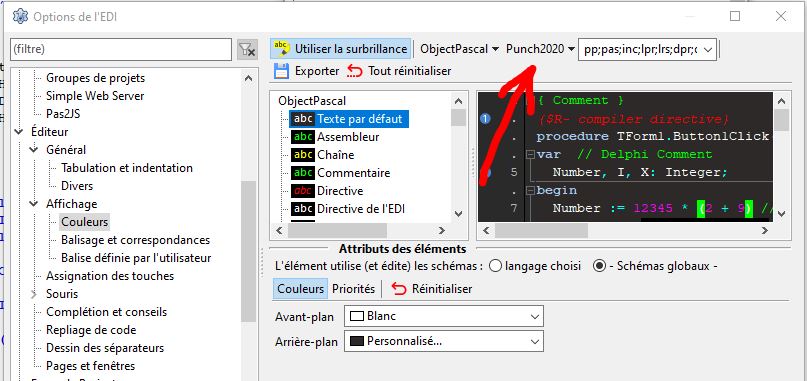Image resolution: width=807 pixels, height=381 pixels.
Task: Click the filter clear funnel icon
Action: [x=247, y=49]
